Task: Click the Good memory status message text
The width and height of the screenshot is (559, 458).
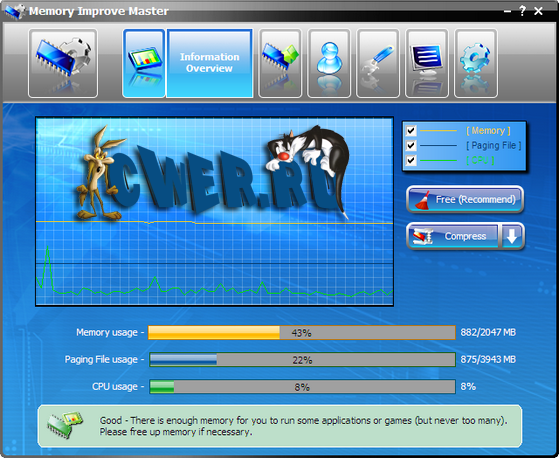Action: 303,426
